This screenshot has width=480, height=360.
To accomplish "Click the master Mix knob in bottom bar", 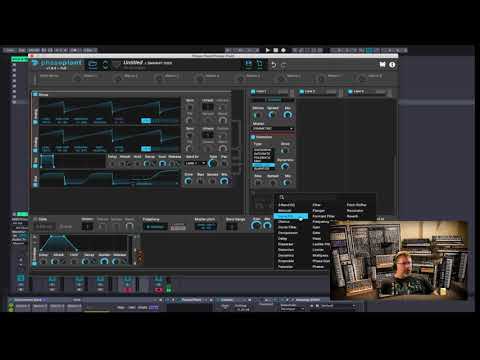I will [x=267, y=226].
